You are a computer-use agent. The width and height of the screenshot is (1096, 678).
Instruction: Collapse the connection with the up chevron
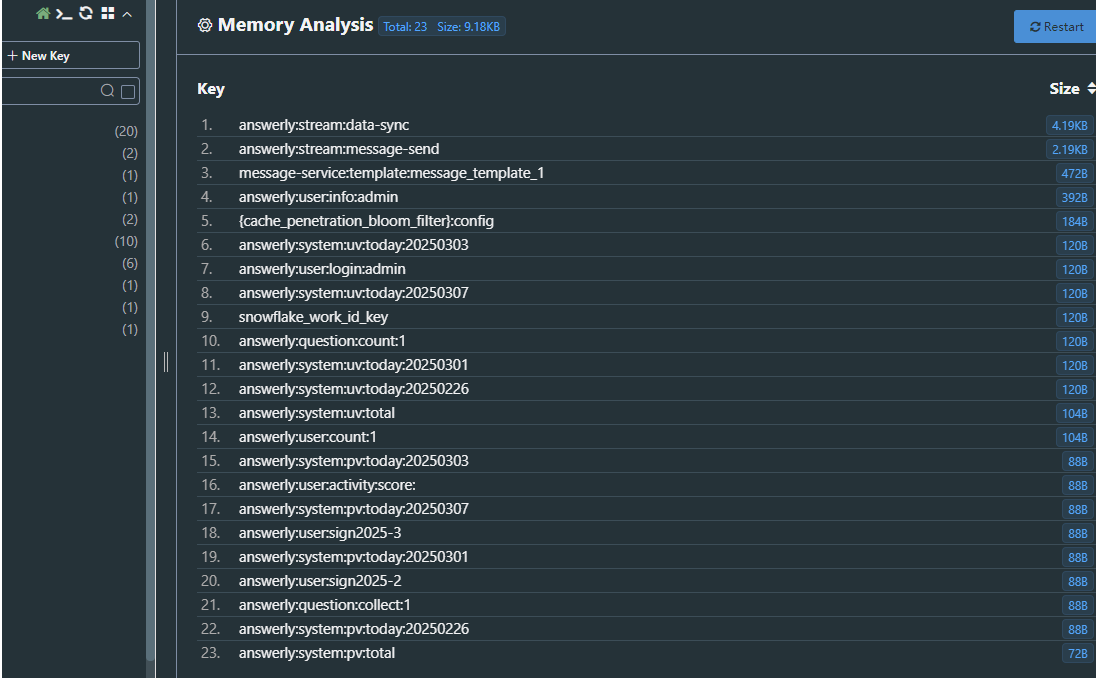pos(127,14)
